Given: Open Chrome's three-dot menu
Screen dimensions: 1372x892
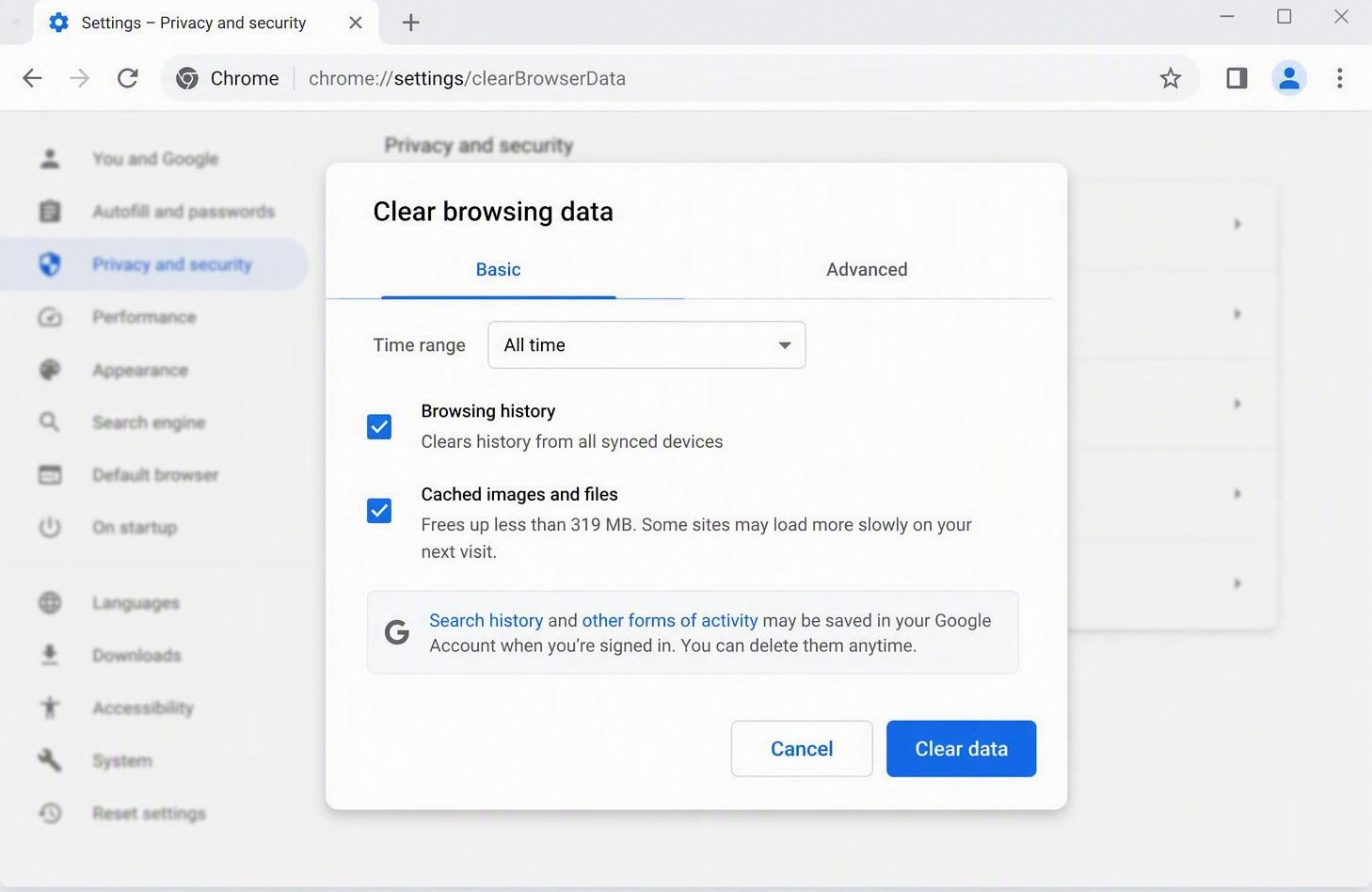Looking at the screenshot, I should 1339,78.
